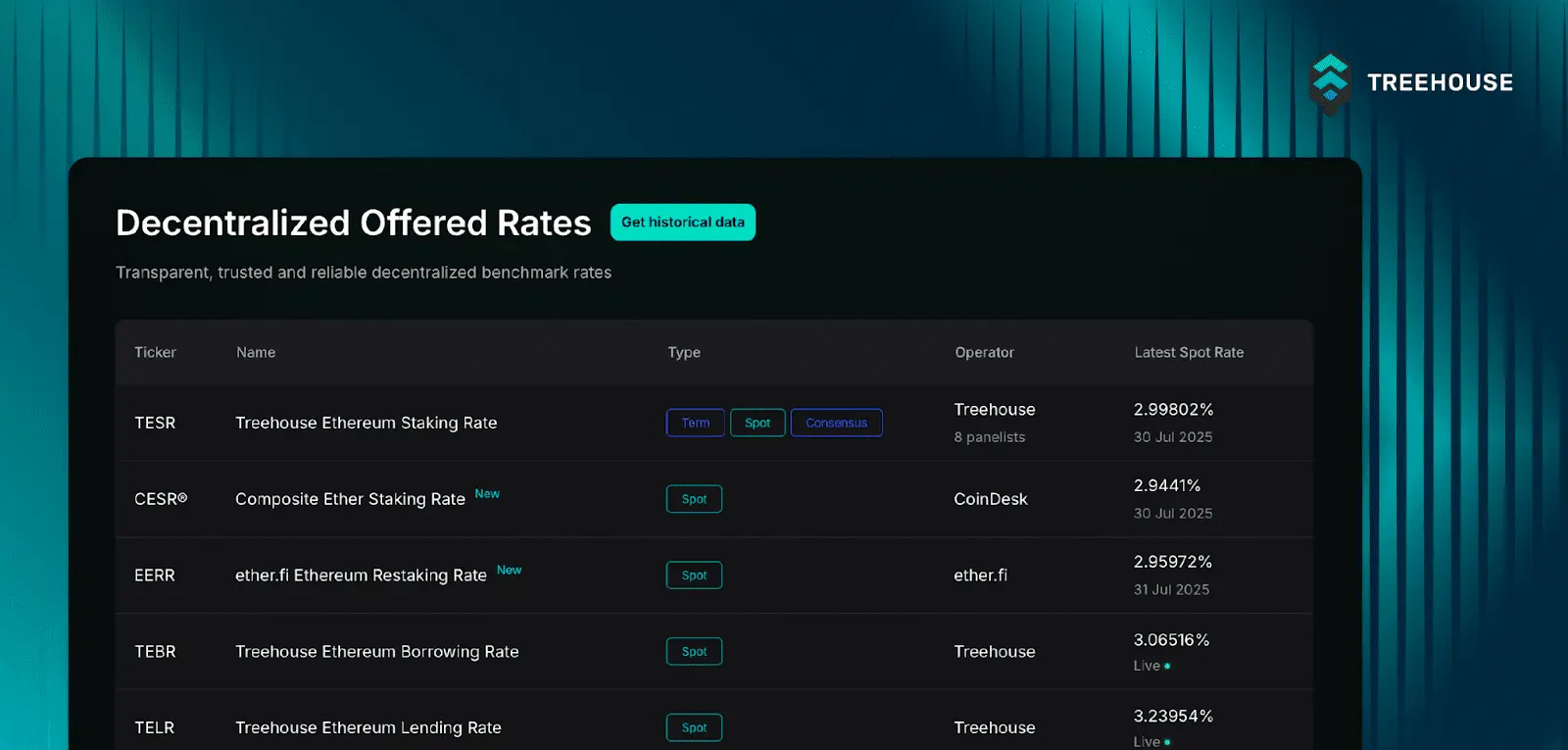Click the TESR ticker cell

pyautogui.click(x=155, y=423)
